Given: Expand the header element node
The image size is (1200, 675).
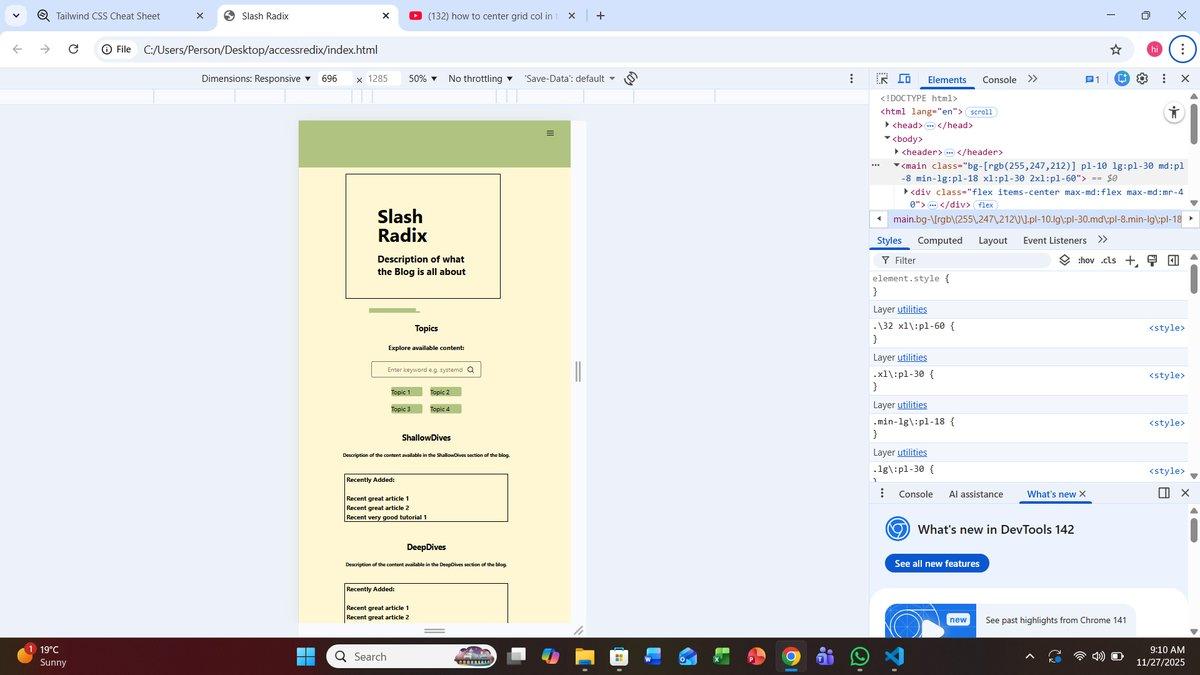Looking at the screenshot, I should 896,152.
